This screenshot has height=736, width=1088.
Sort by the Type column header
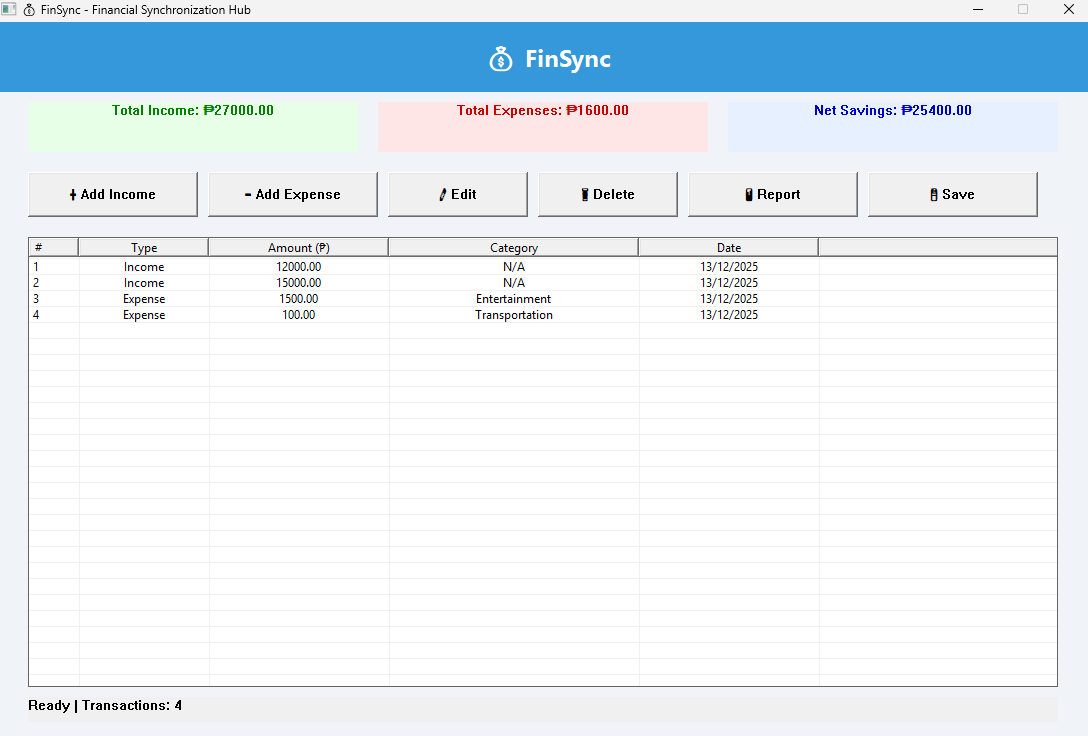point(144,248)
